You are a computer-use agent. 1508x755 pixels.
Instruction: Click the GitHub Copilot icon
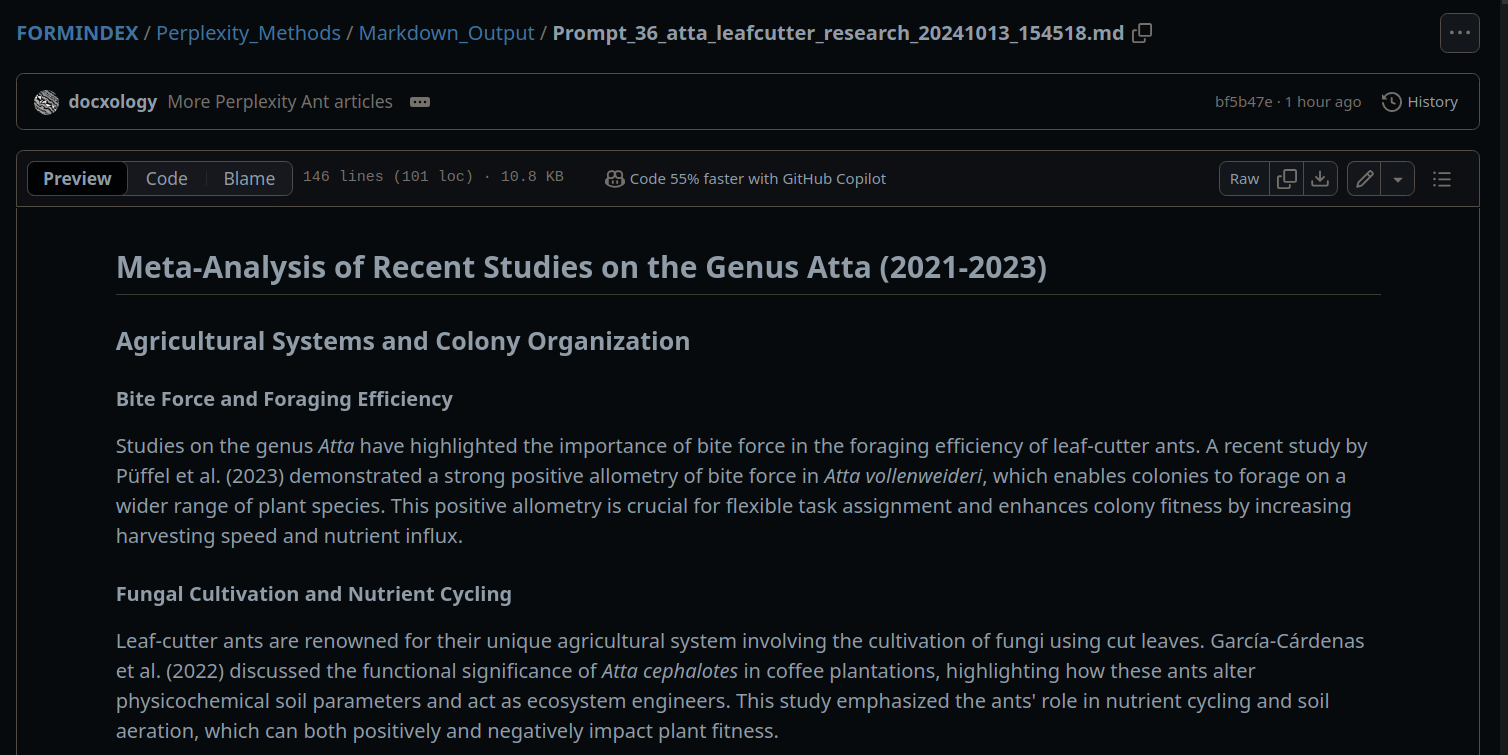click(615, 179)
